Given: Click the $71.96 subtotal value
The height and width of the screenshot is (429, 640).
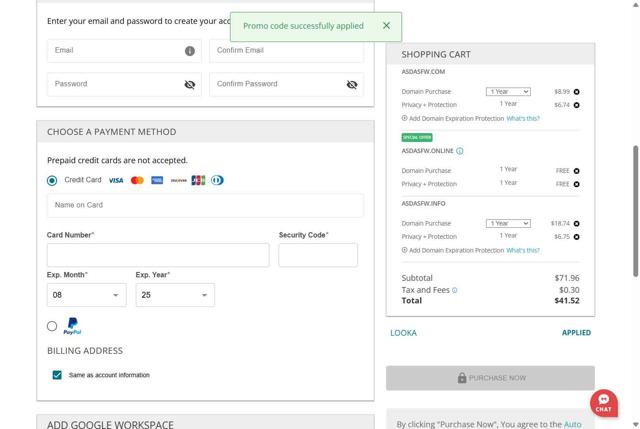Looking at the screenshot, I should (x=567, y=278).
